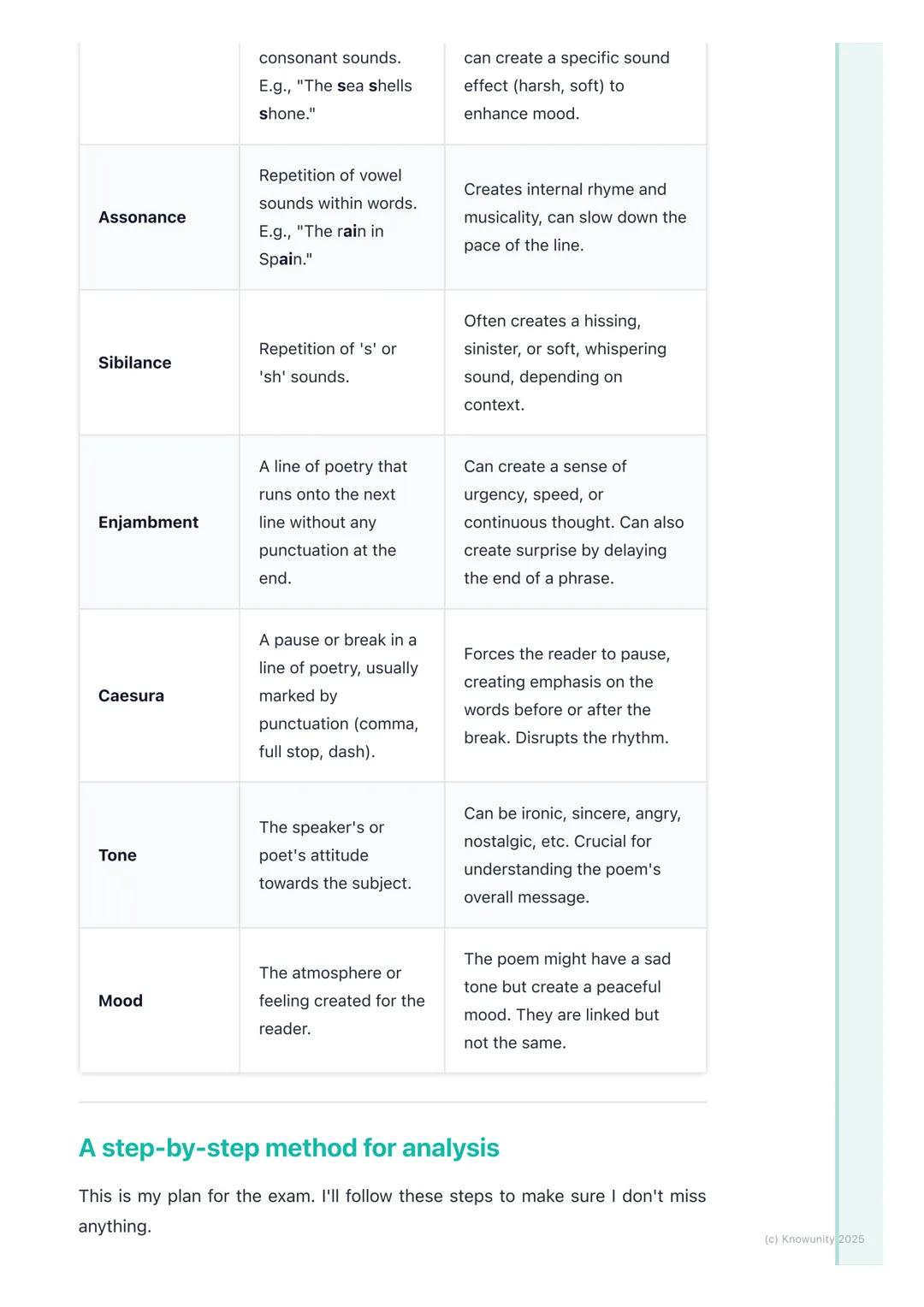Click the 'Forces the reader to pause' effect text
924x1307 pixels.
click(566, 696)
